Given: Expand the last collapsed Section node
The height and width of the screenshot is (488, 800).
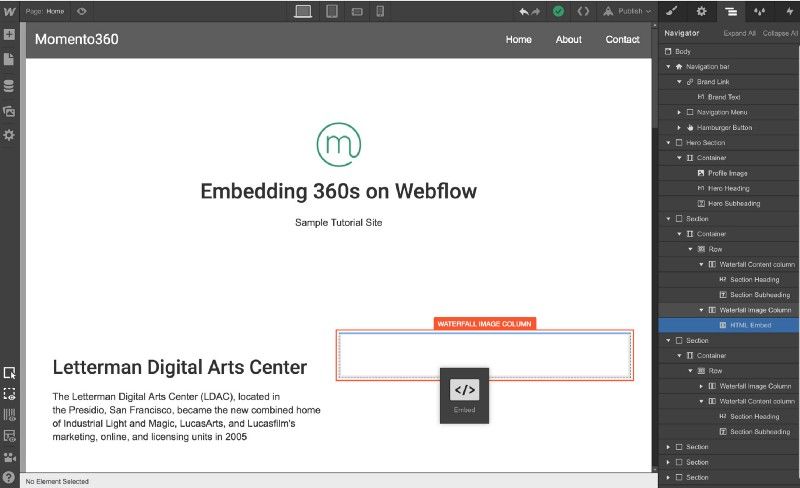Looking at the screenshot, I should point(668,477).
